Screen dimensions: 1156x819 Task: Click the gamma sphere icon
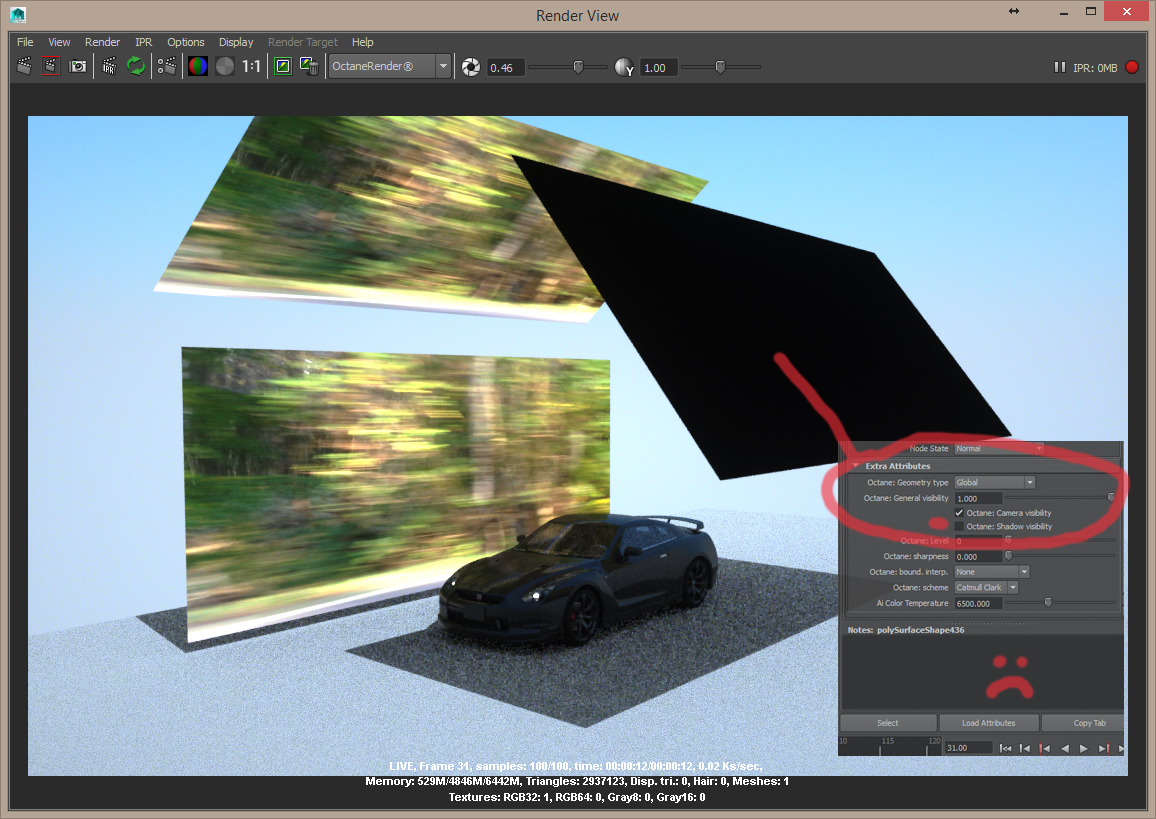click(x=624, y=67)
